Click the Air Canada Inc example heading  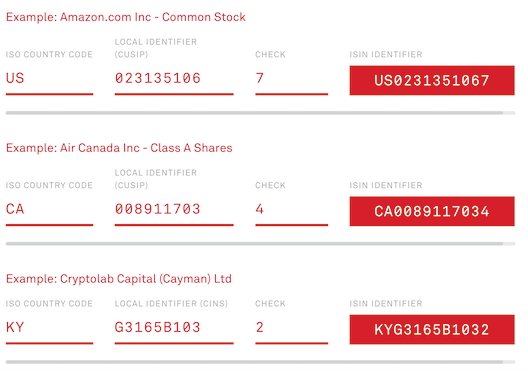tap(119, 148)
